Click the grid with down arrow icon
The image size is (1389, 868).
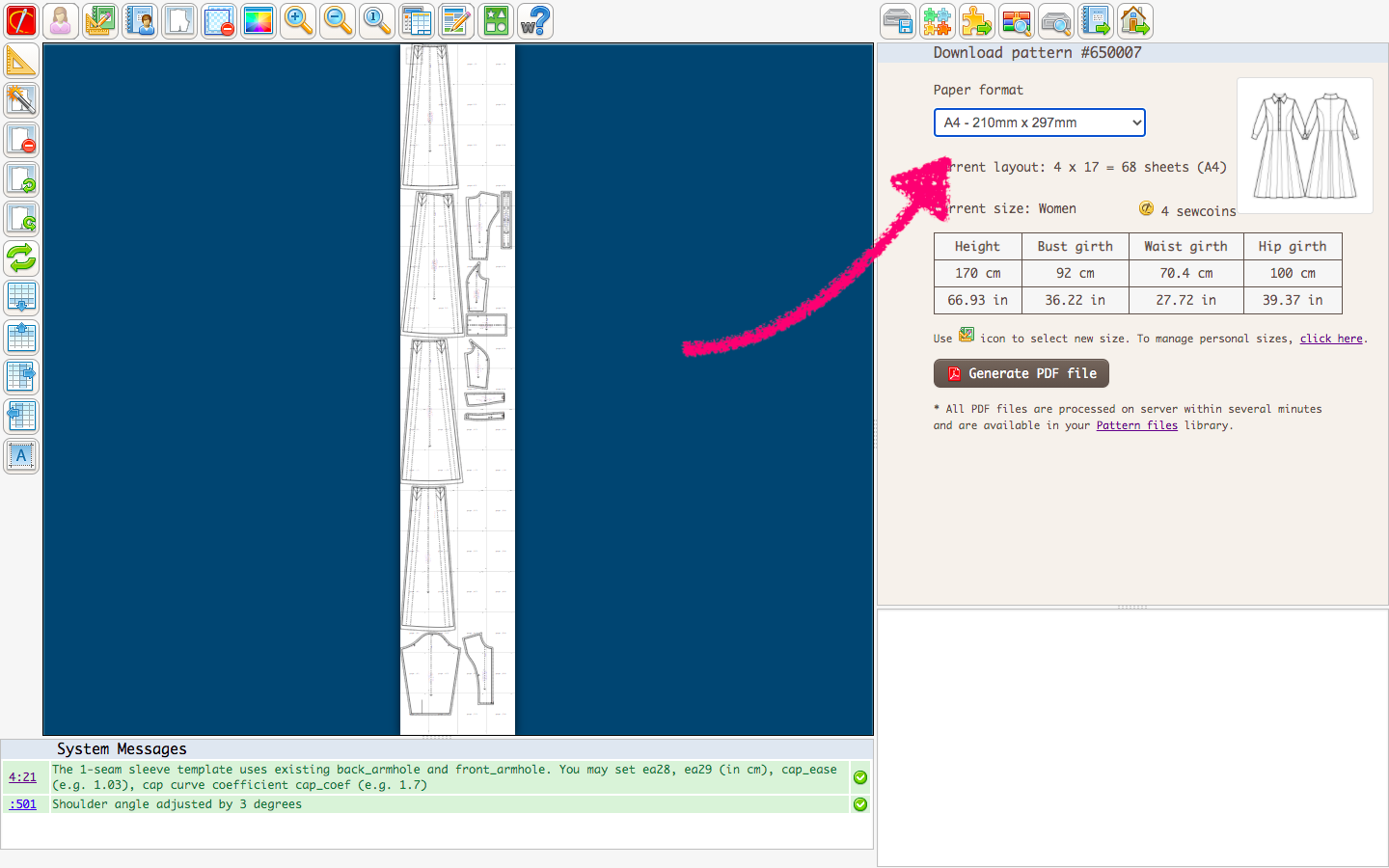(x=21, y=297)
